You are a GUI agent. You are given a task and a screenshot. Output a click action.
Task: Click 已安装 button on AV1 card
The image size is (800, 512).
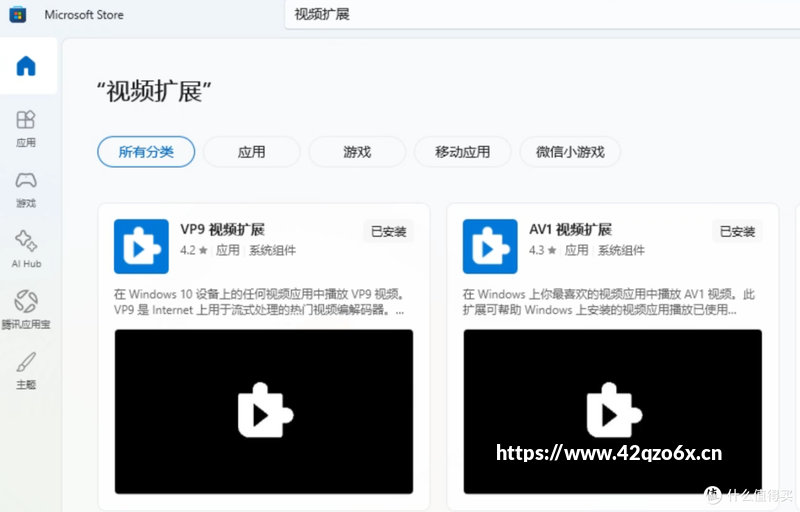[737, 232]
